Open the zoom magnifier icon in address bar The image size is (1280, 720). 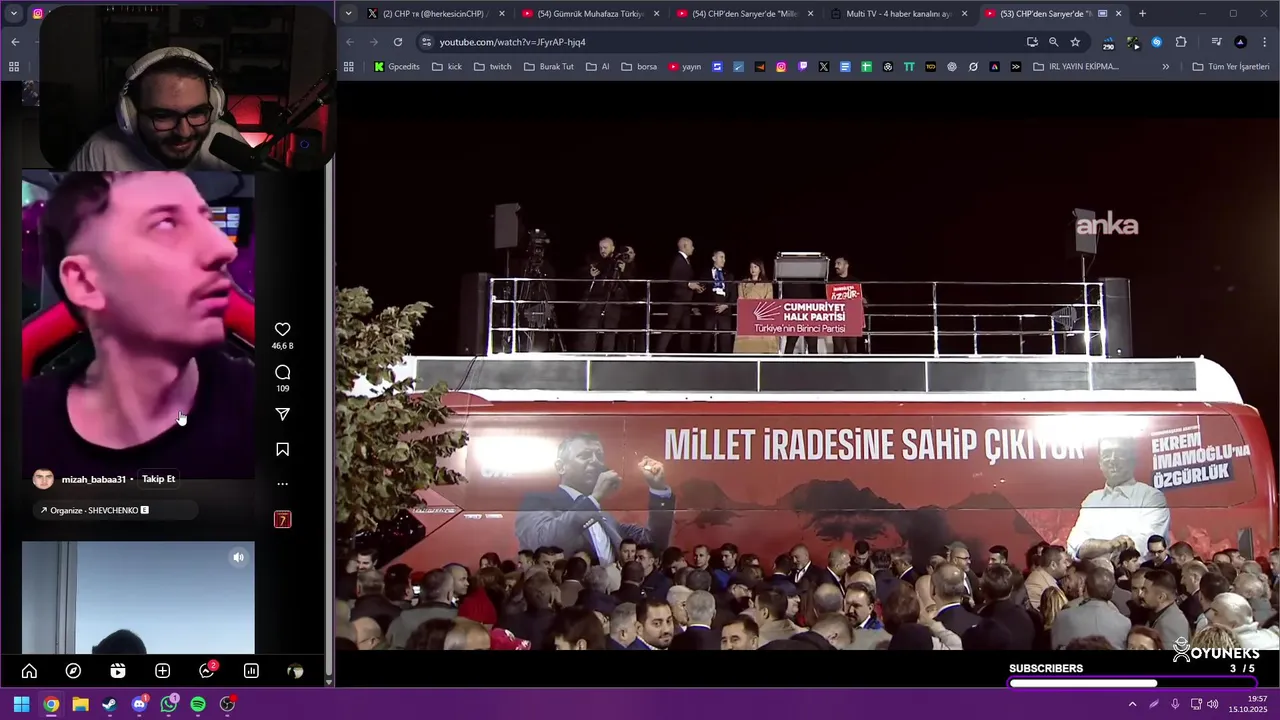coord(1053,42)
